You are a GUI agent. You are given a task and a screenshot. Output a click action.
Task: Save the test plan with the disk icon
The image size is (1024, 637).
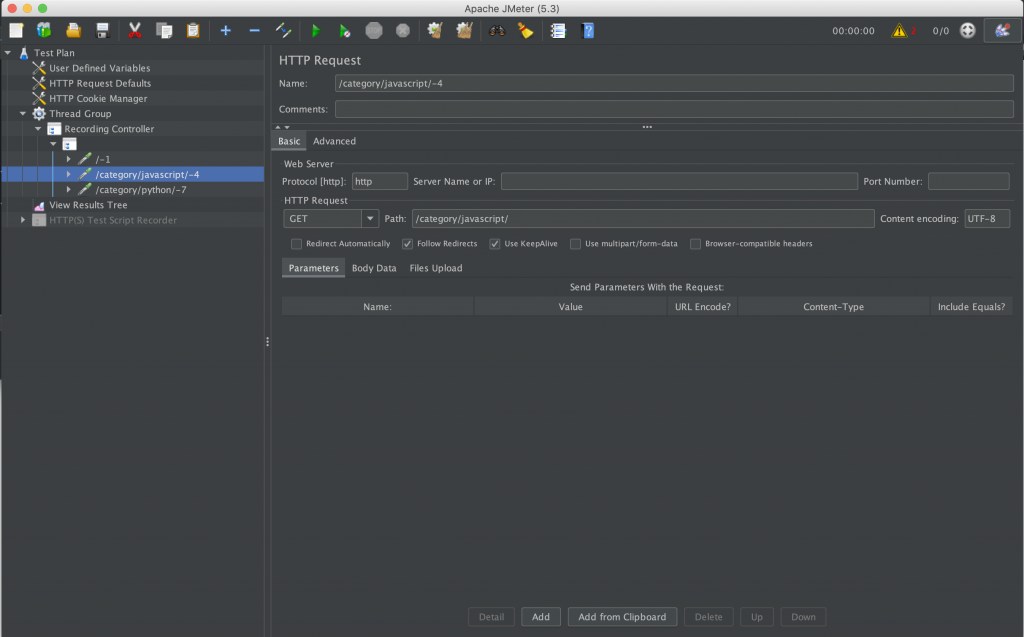pyautogui.click(x=103, y=31)
